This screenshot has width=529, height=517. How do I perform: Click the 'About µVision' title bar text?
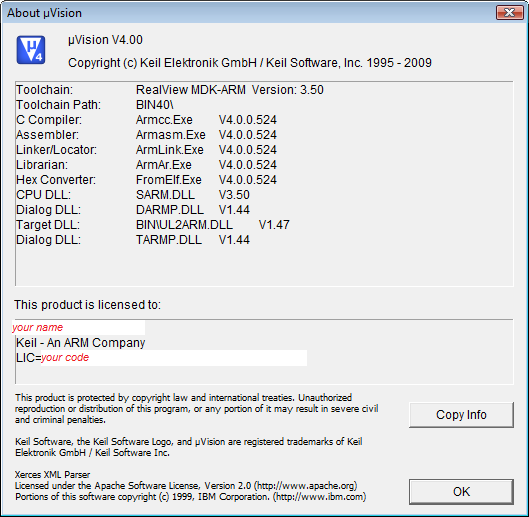[x=44, y=13]
